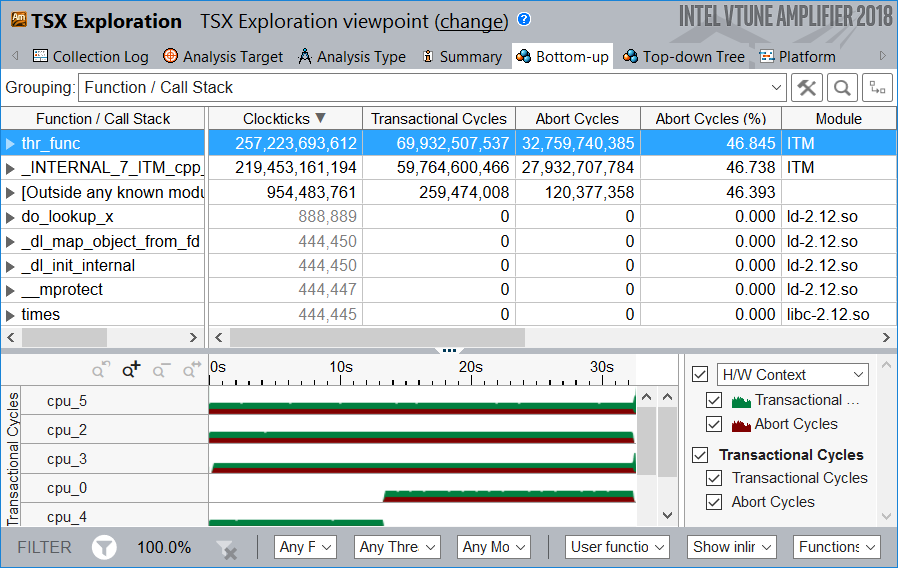Viewport: 898px width, 568px height.
Task: Click the Module column header
Action: point(838,119)
